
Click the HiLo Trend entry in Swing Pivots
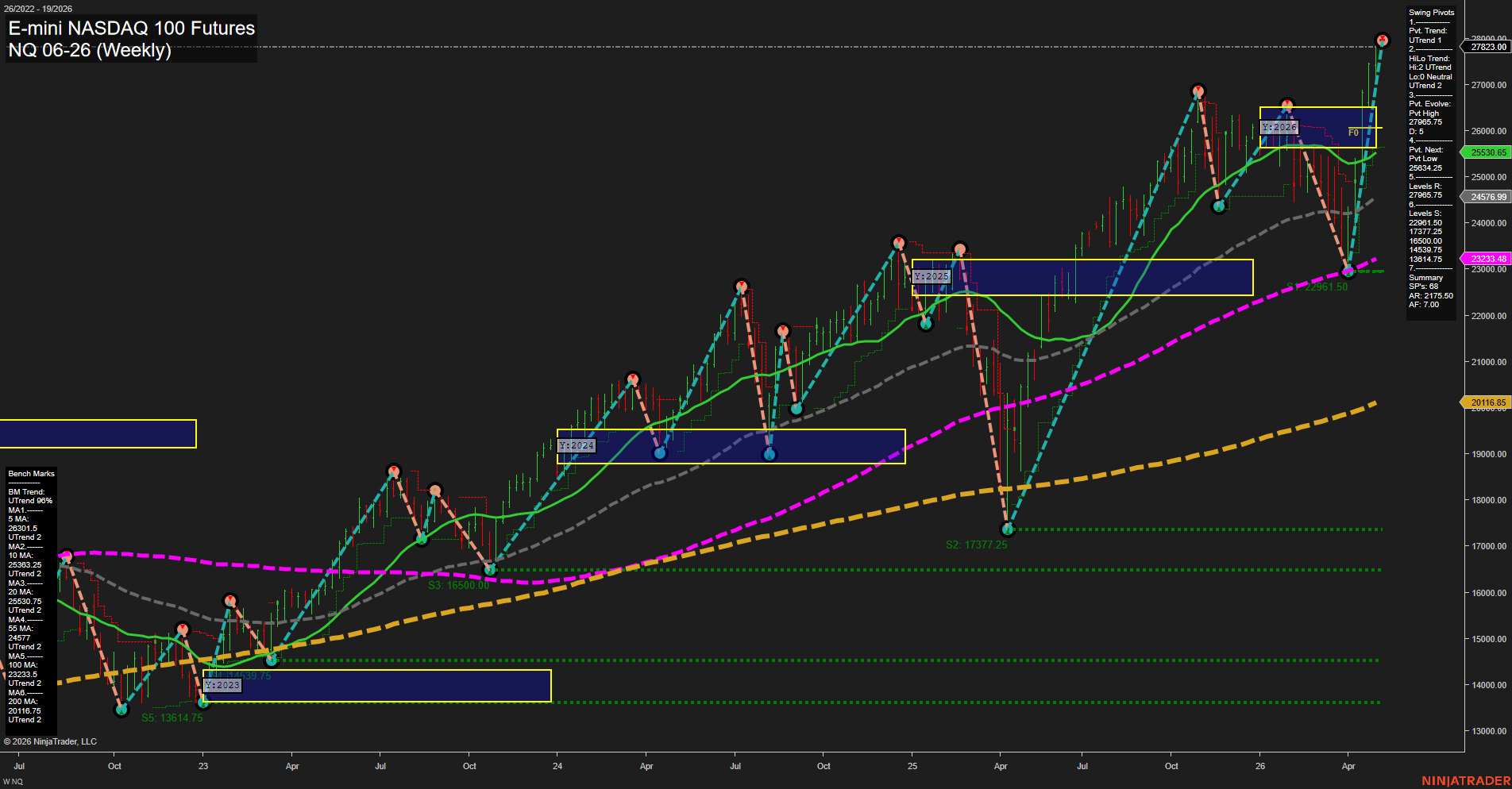(1429, 59)
